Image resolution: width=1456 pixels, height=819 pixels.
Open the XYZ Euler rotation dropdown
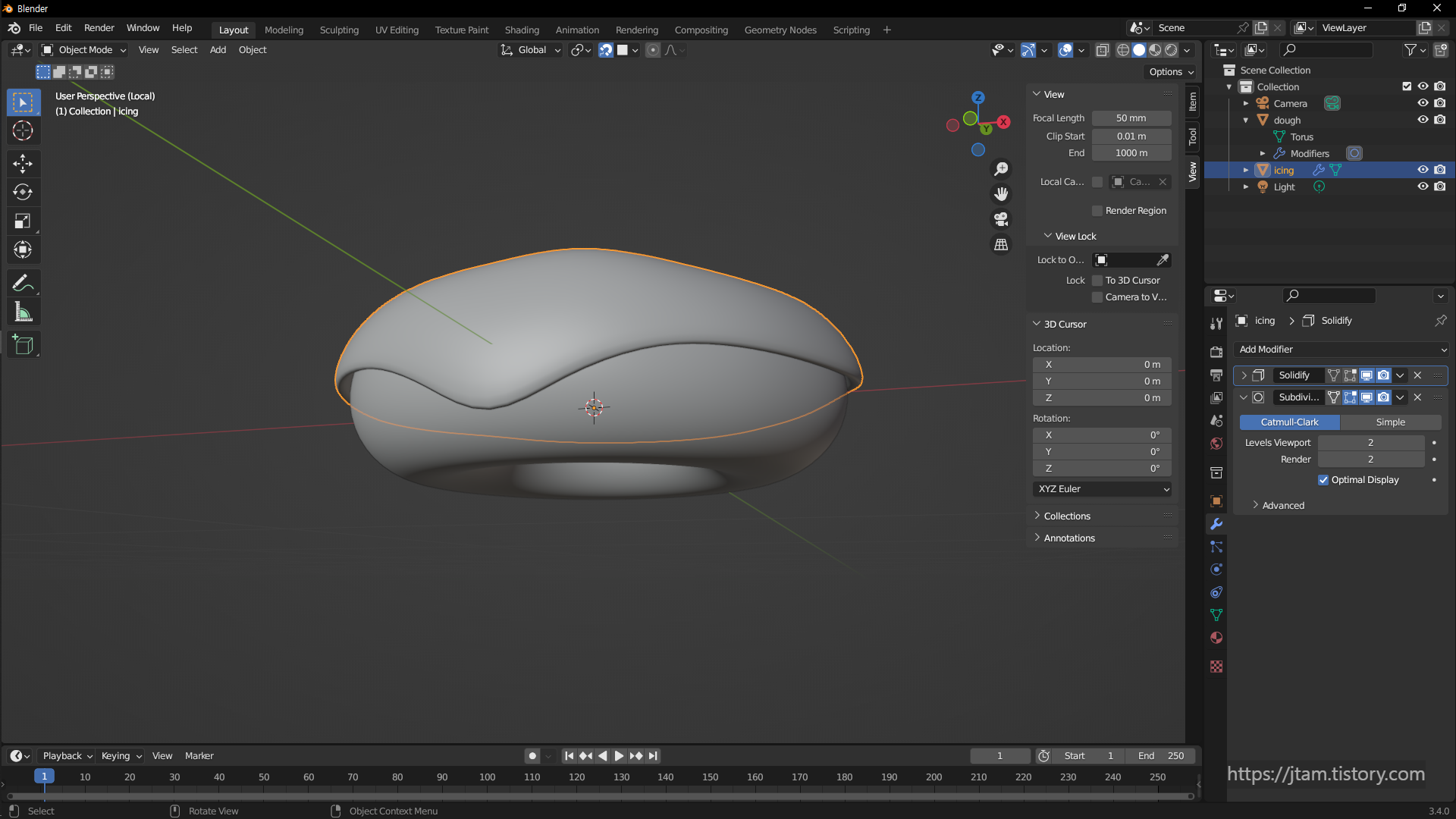coord(1102,489)
